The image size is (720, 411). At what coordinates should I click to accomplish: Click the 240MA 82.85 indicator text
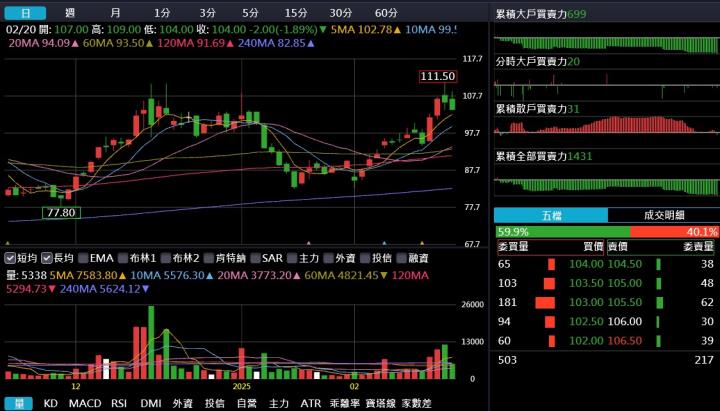click(x=276, y=43)
